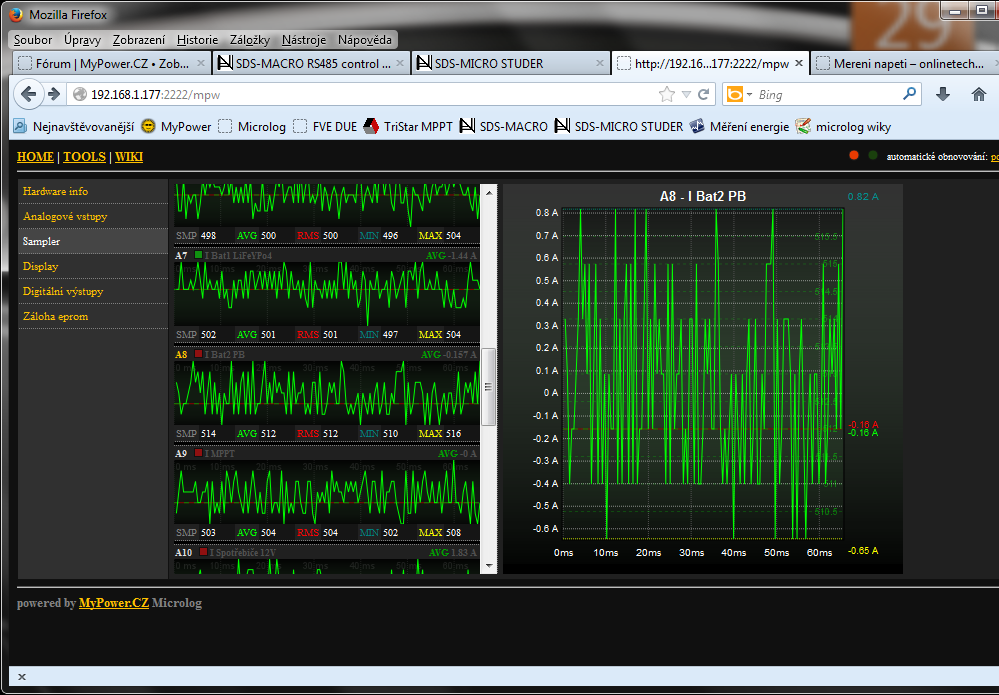
Task: Click the search magnifier icon
Action: point(909,94)
